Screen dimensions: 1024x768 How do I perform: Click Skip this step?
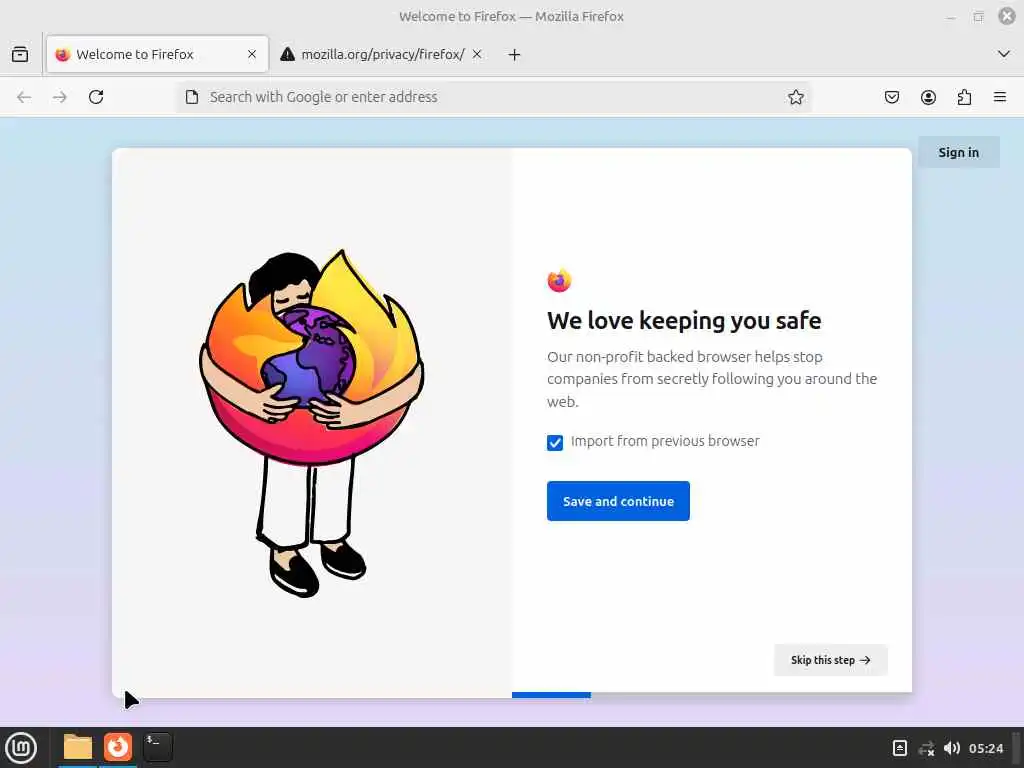(x=831, y=660)
